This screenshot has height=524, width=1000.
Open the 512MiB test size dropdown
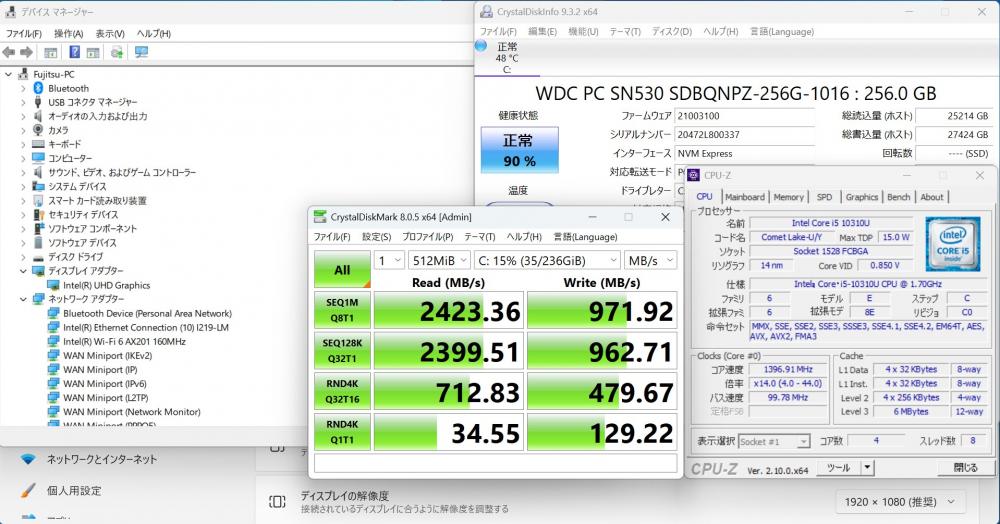coord(439,260)
